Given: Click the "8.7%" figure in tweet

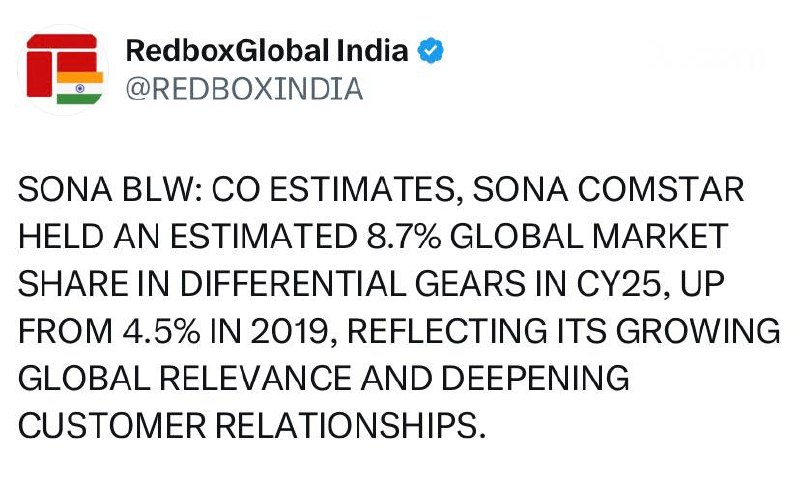Looking at the screenshot, I should point(392,239).
